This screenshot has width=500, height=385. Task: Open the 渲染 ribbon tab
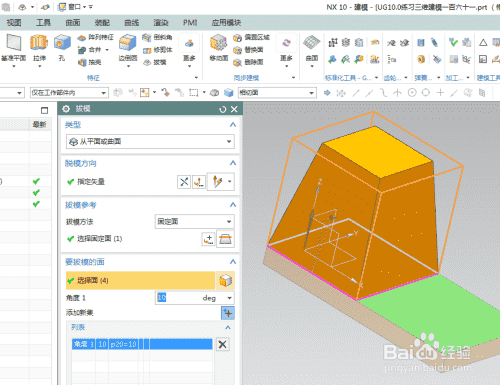[161, 23]
